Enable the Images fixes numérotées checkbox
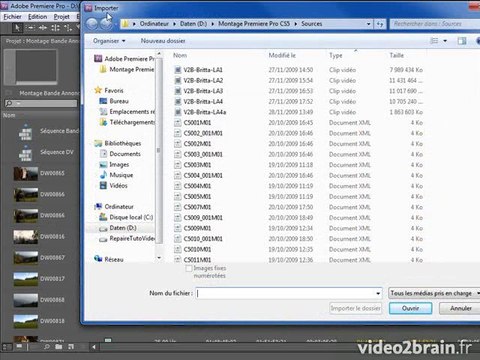Viewport: 480px width, 360px height. 189,268
